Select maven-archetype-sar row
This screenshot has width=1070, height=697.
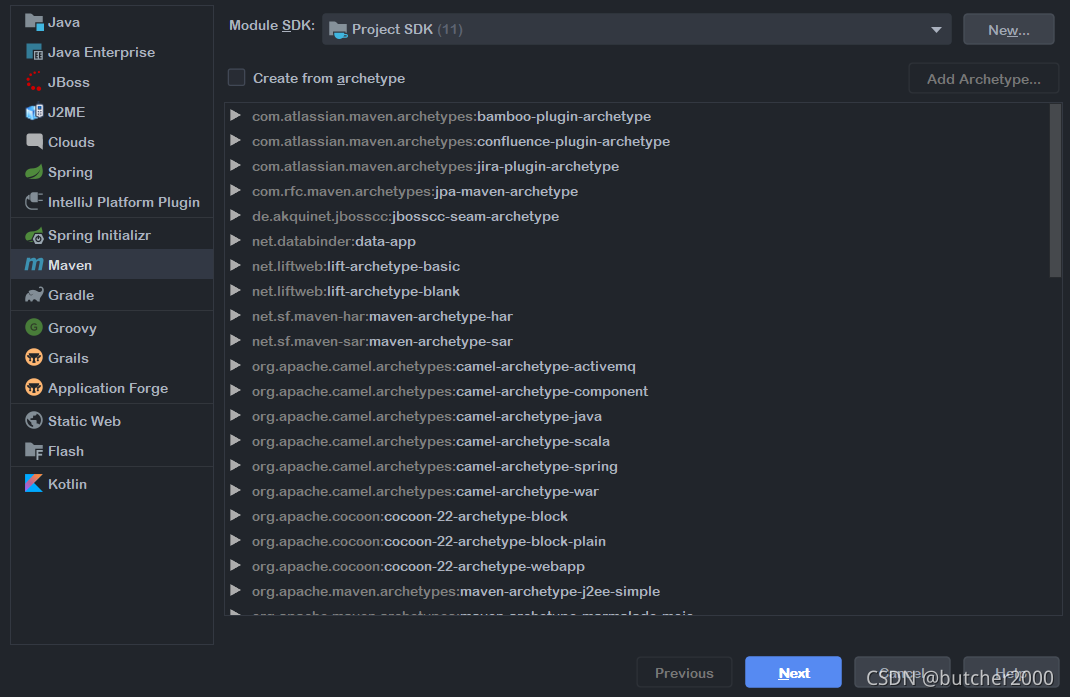[x=637, y=341]
